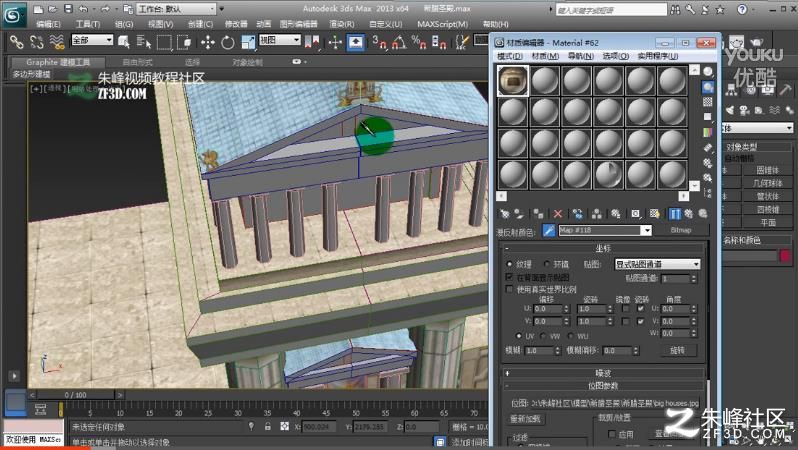
Task: Click the 3D Snaps toggle icon
Action: [379, 42]
